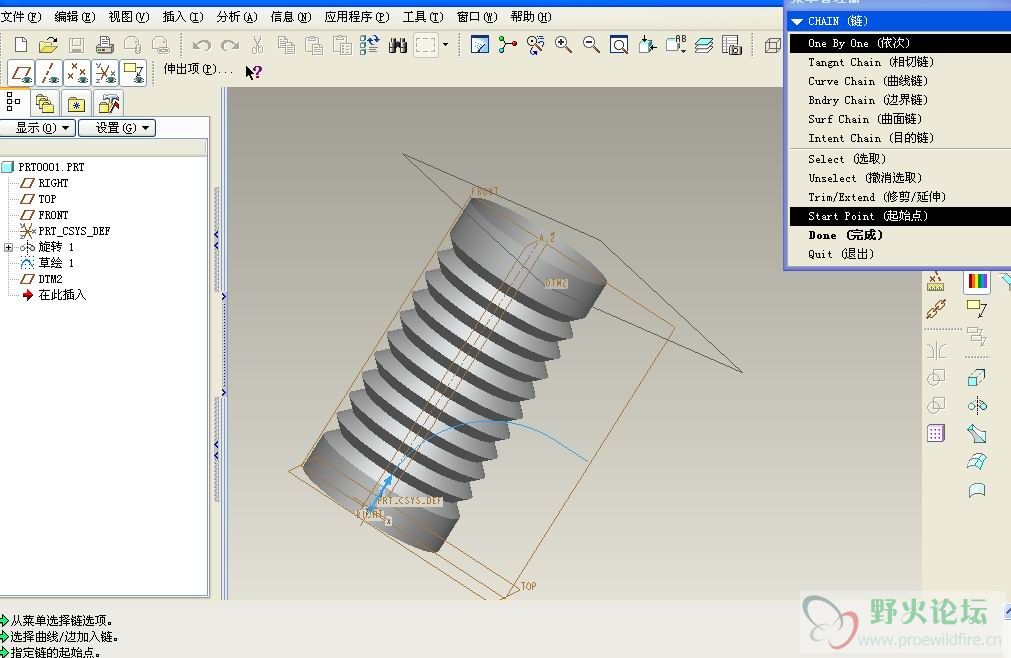Switch to the Model Tree tab
Viewport: 1011px width, 658px height.
point(14,102)
